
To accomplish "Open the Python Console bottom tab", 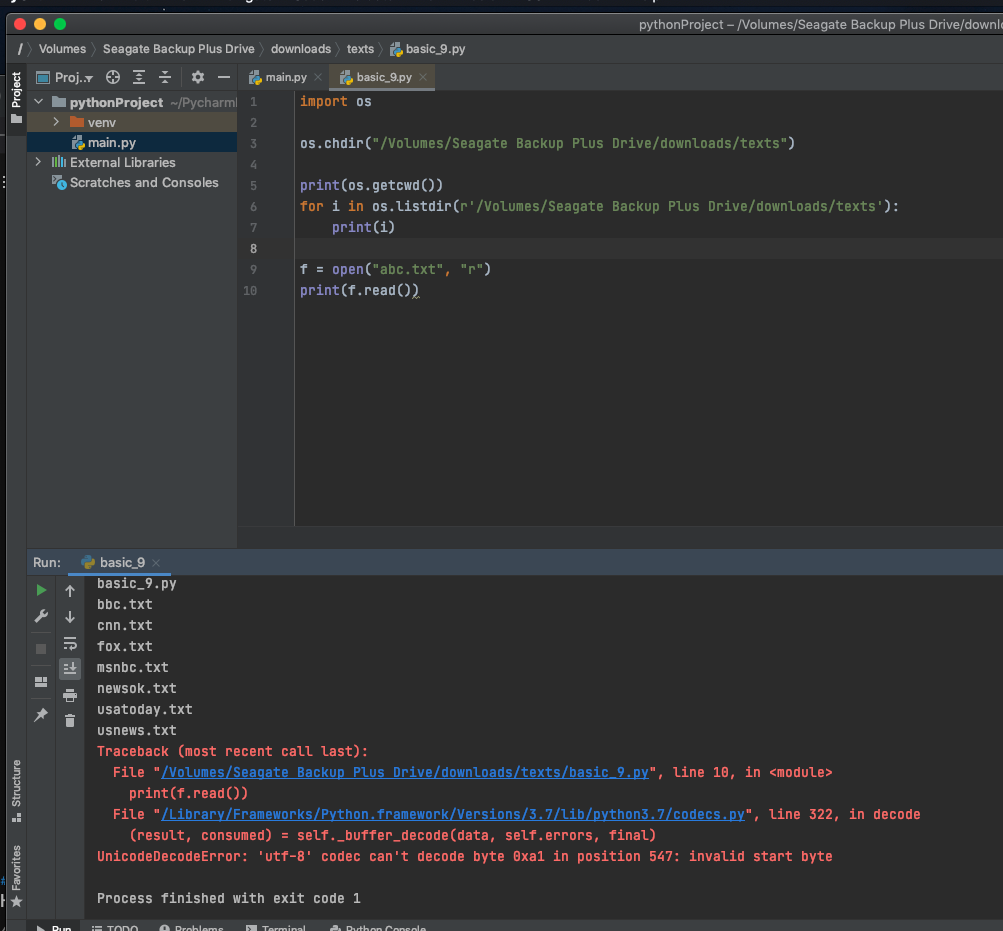I will [x=378, y=927].
